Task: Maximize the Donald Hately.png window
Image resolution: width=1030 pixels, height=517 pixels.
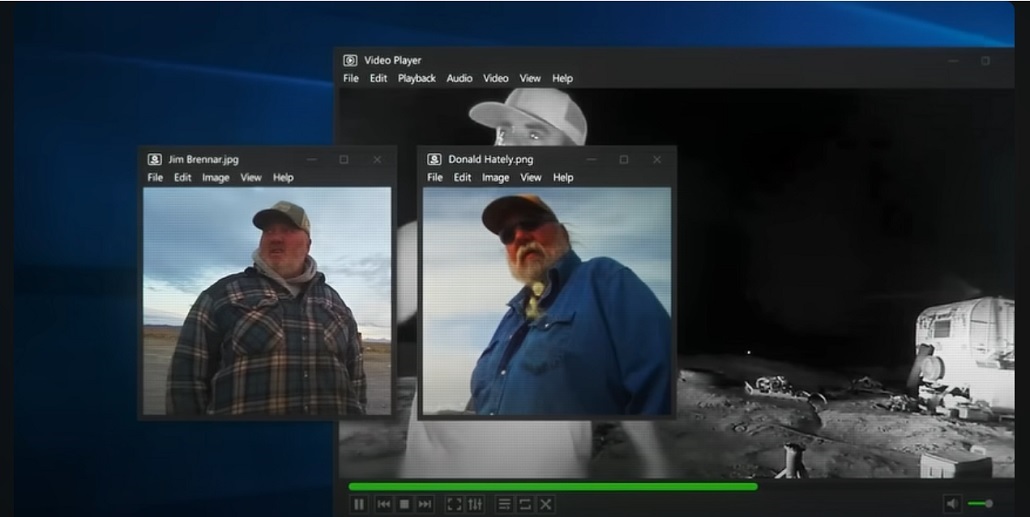Action: coord(623,160)
